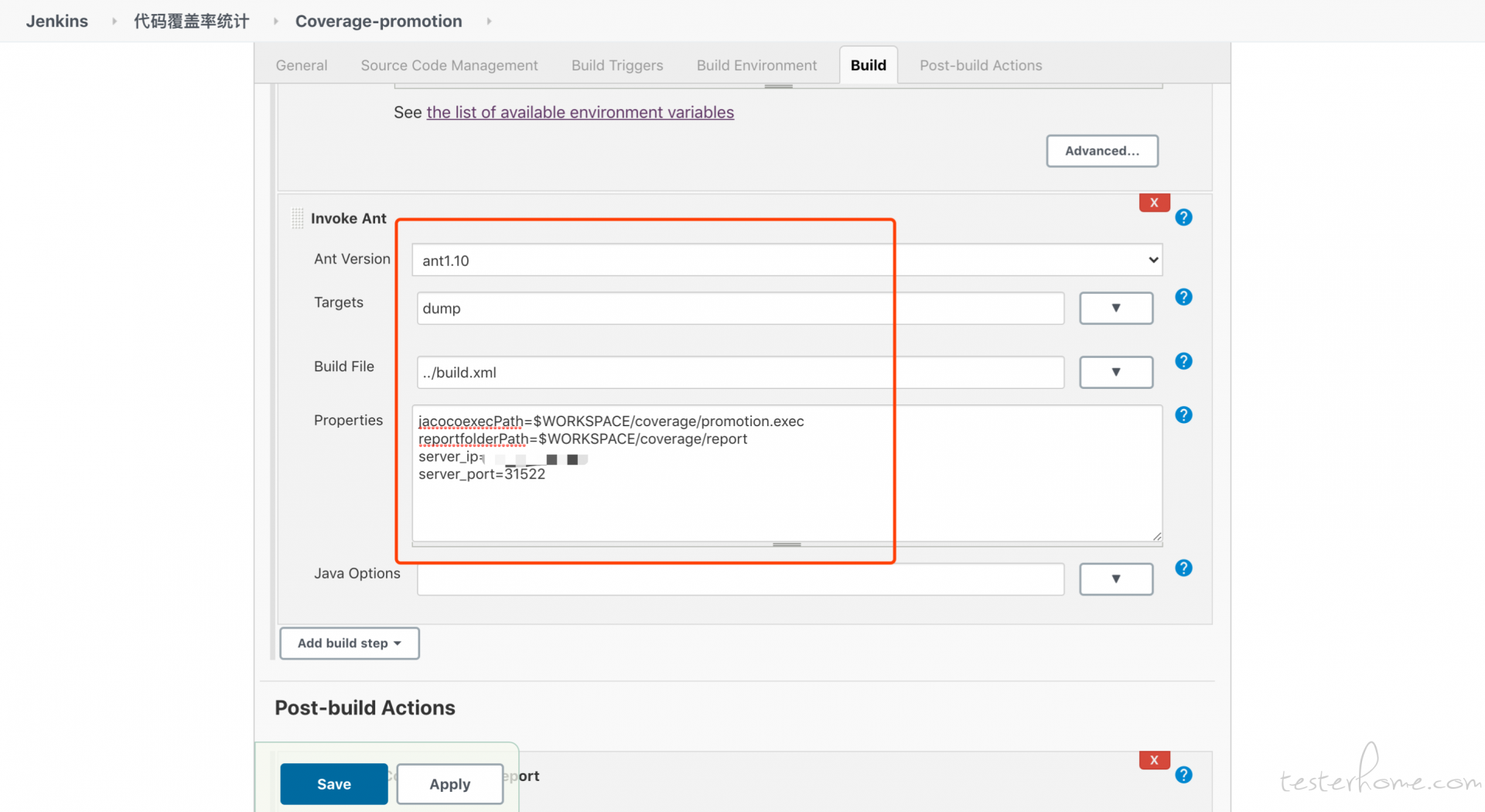
Task: Click the Properties textarea bottom resize bar
Action: [787, 544]
